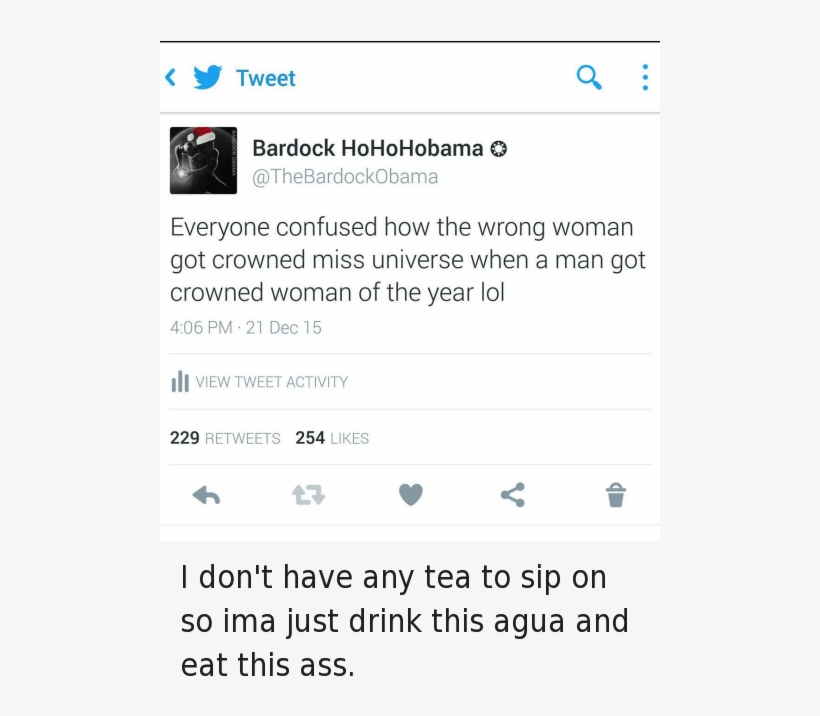The width and height of the screenshot is (820, 716).
Task: Reply to the tweet
Action: (x=206, y=495)
